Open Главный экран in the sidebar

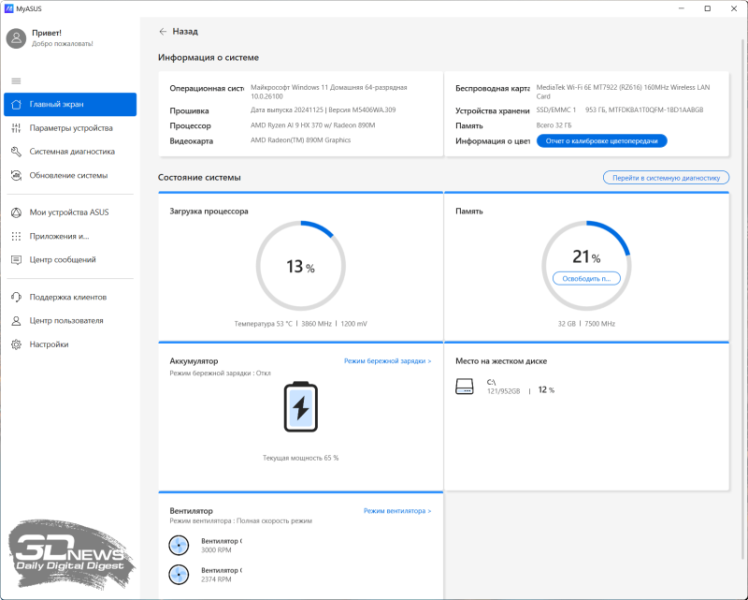tap(70, 104)
